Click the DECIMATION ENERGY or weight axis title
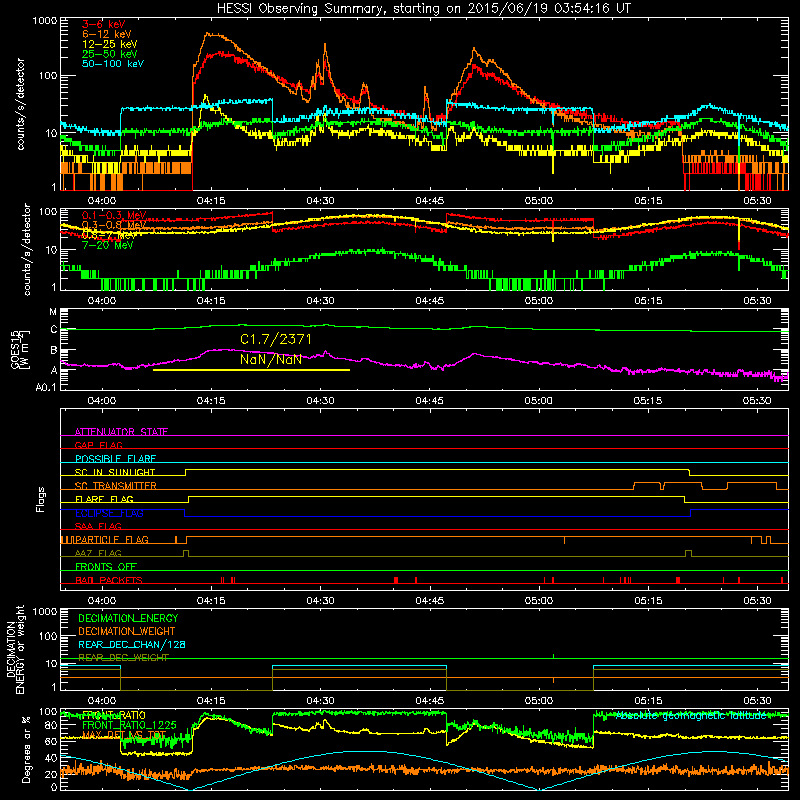The image size is (800, 800). pos(15,649)
